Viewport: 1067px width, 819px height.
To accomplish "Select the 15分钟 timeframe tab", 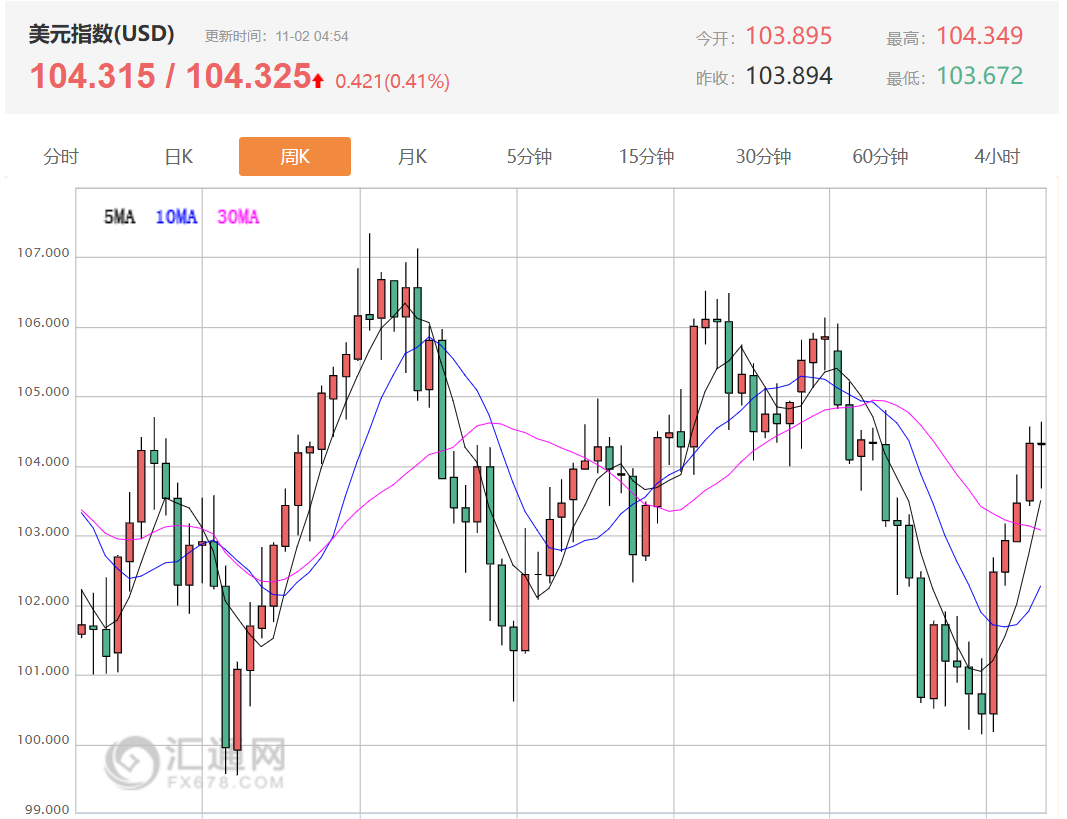I will coord(645,156).
